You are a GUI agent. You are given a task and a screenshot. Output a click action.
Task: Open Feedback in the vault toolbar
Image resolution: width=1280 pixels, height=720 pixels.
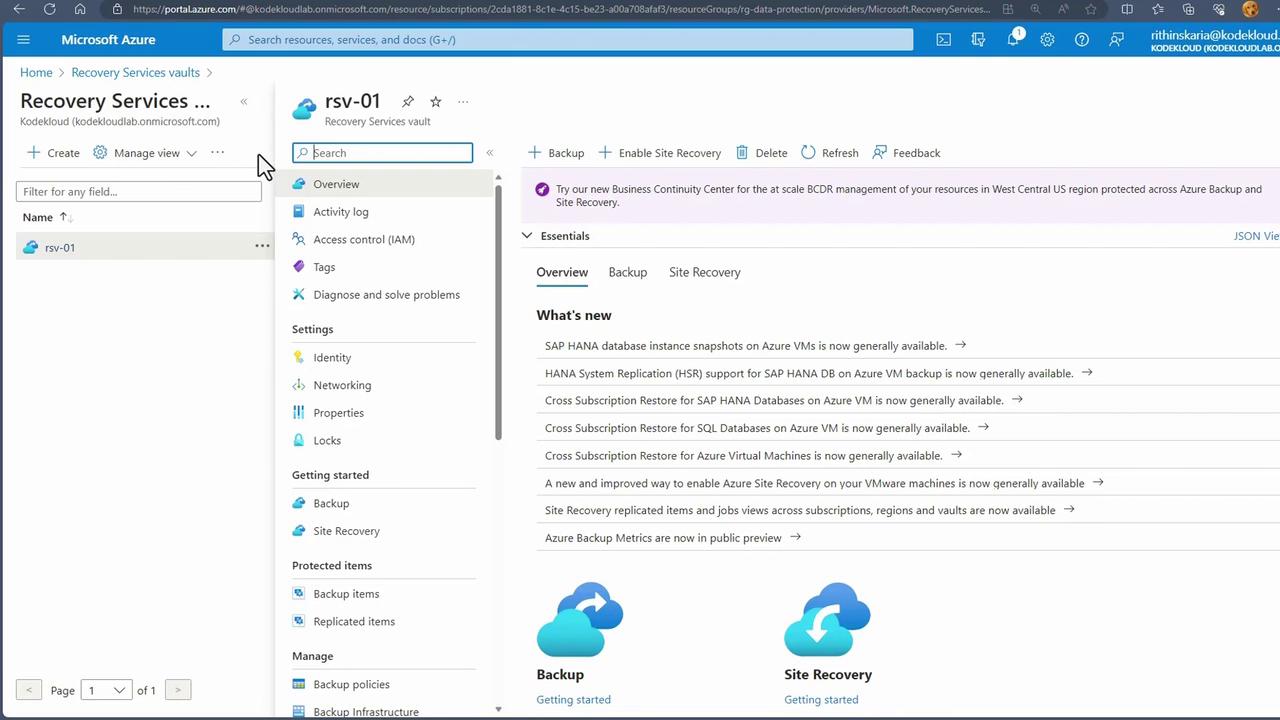pyautogui.click(x=907, y=153)
